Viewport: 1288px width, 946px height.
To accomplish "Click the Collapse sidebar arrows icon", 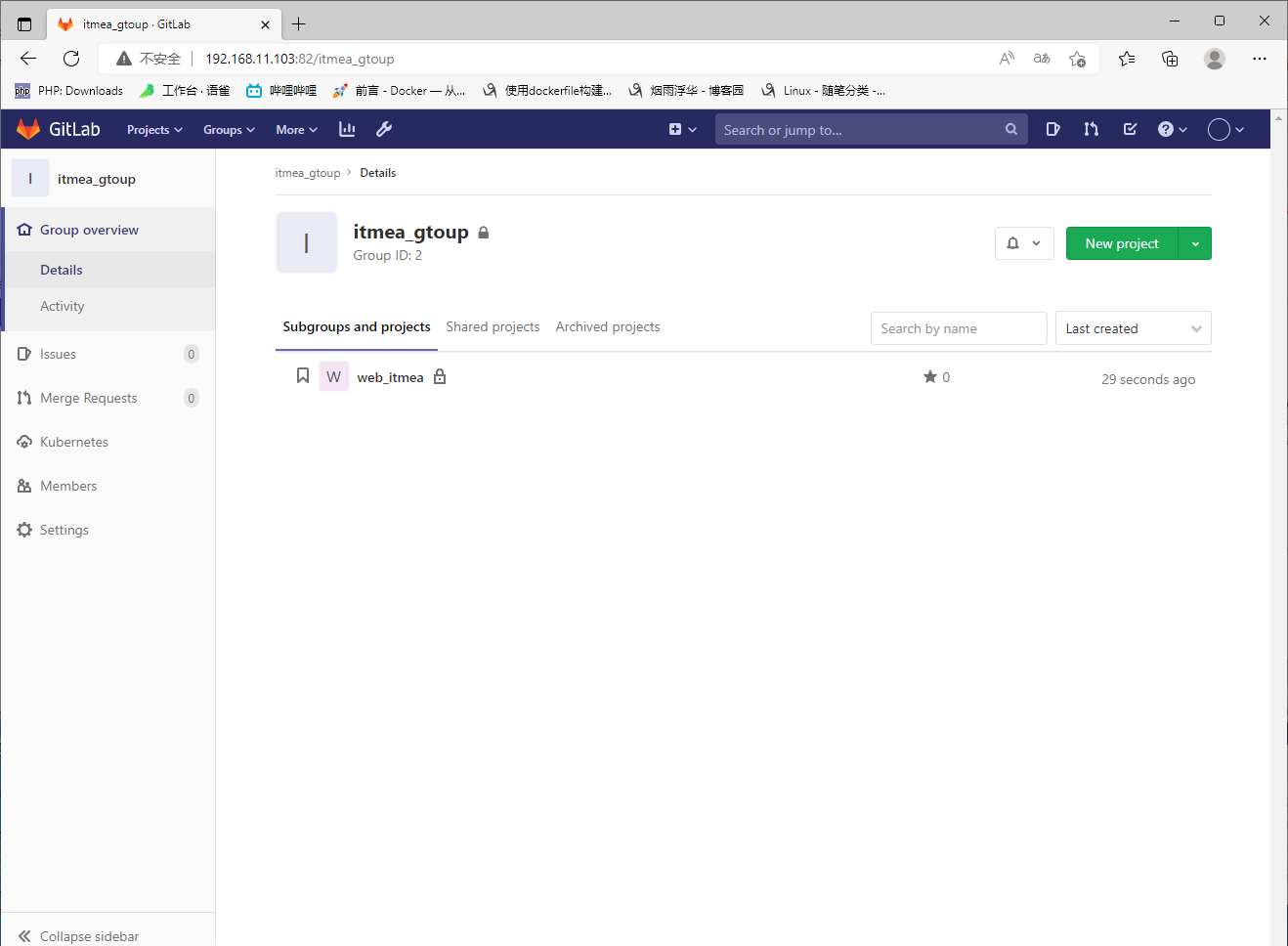I will (24, 936).
